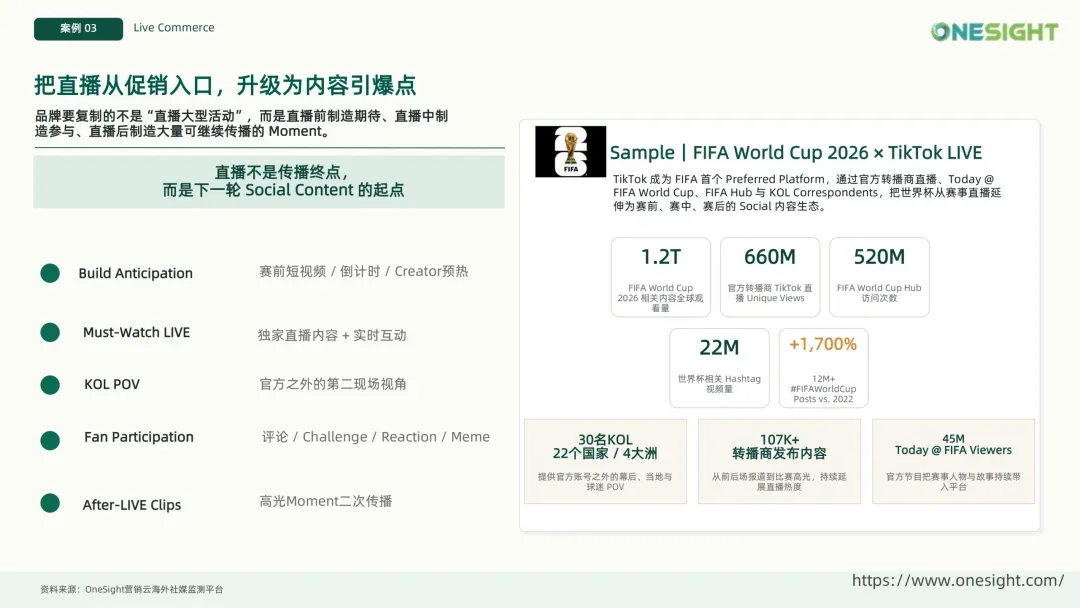1080x608 pixels.
Task: Click the Live Commerce label
Action: coord(174,28)
